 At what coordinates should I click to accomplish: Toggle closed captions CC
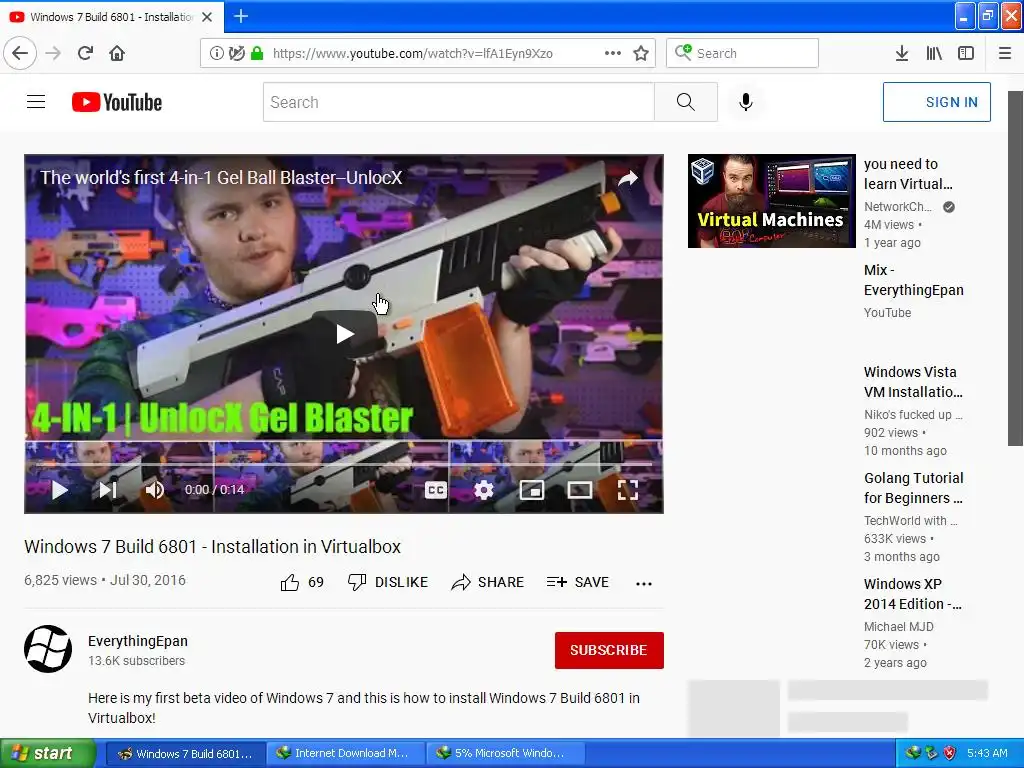coord(436,490)
